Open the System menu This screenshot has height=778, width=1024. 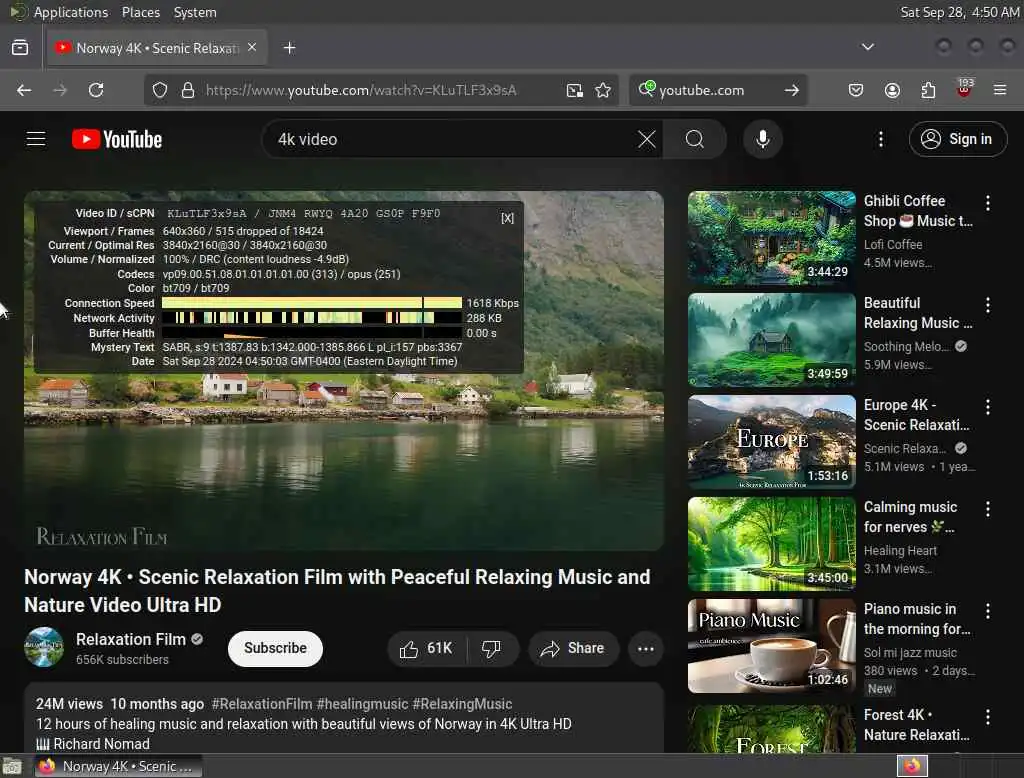pyautogui.click(x=195, y=12)
